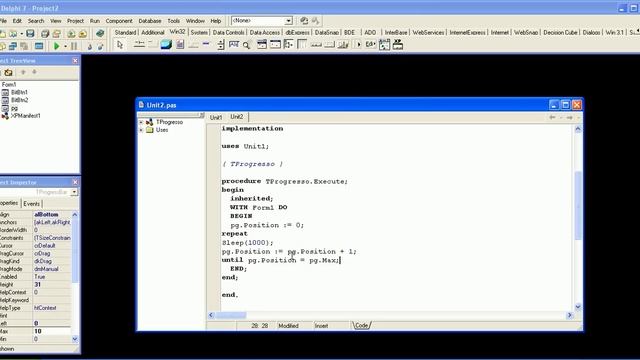Viewport: 640px width, 360px height.
Task: Select the pointer arrow in component palette
Action: 120,44
